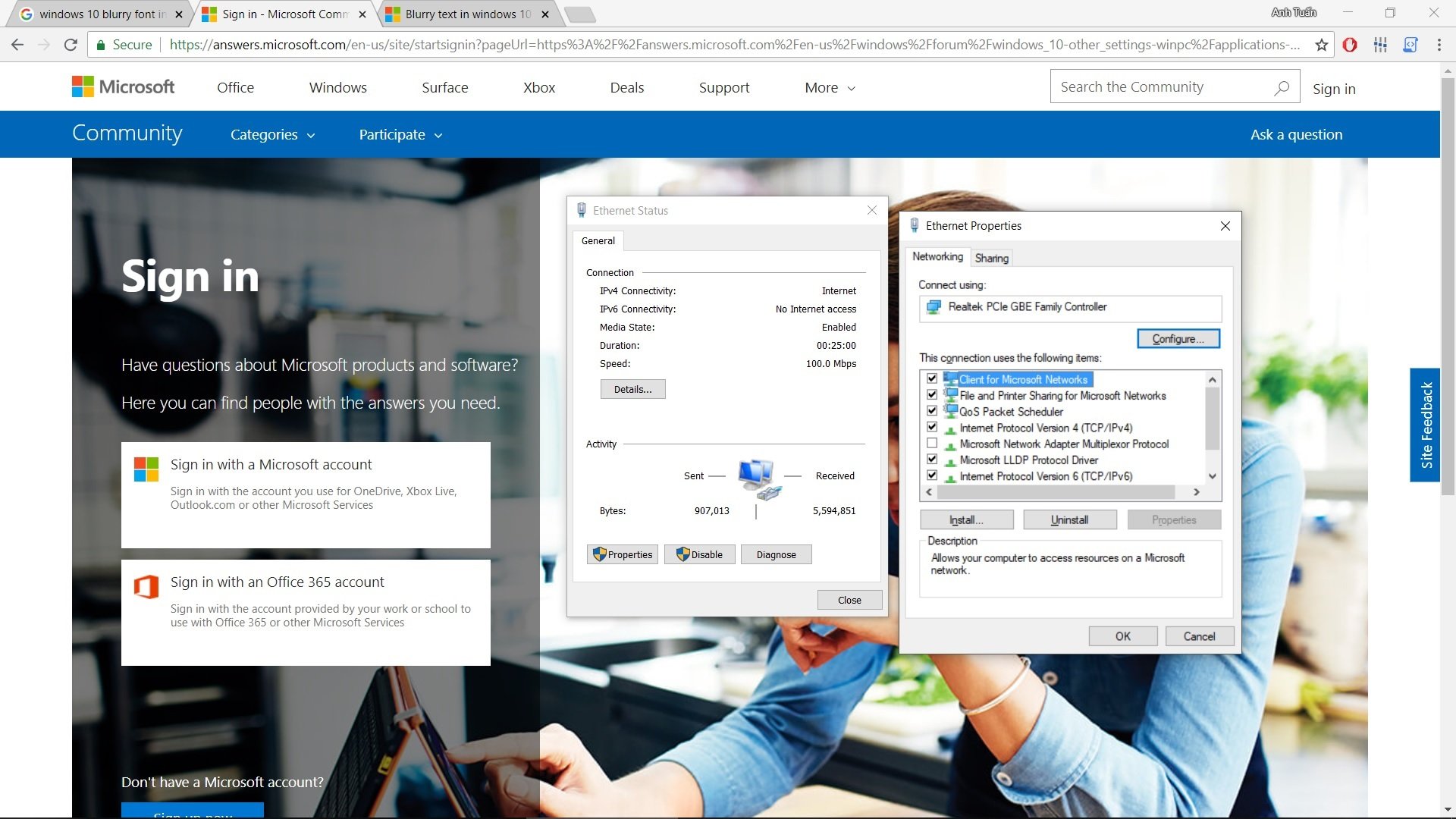Close the 'Sign in - Microsoft Community' tab
This screenshot has height=819, width=1456.
[x=362, y=14]
